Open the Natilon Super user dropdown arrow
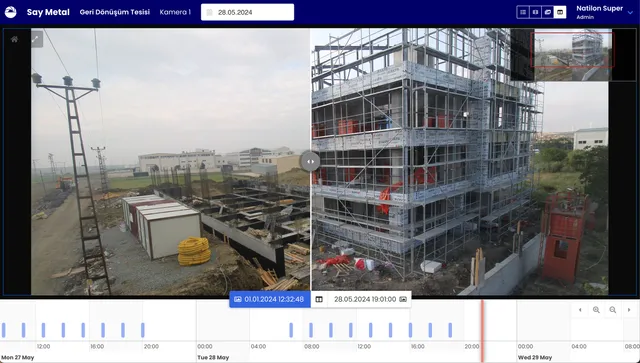640x363 pixels. 630,13
